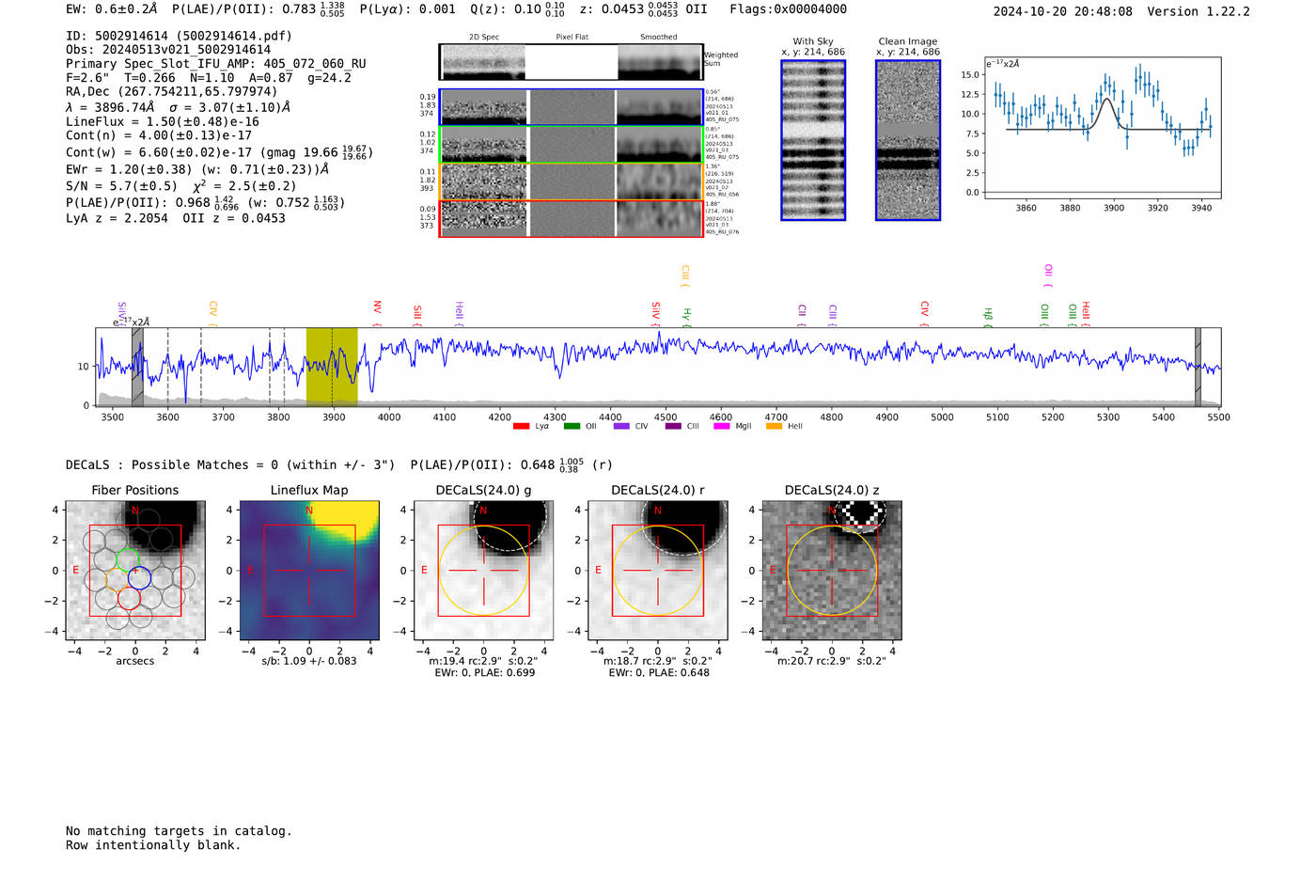Click the yellow highlighted band in the spectrum
Image resolution: width=1316 pixels, height=896 pixels.
pyautogui.click(x=332, y=367)
